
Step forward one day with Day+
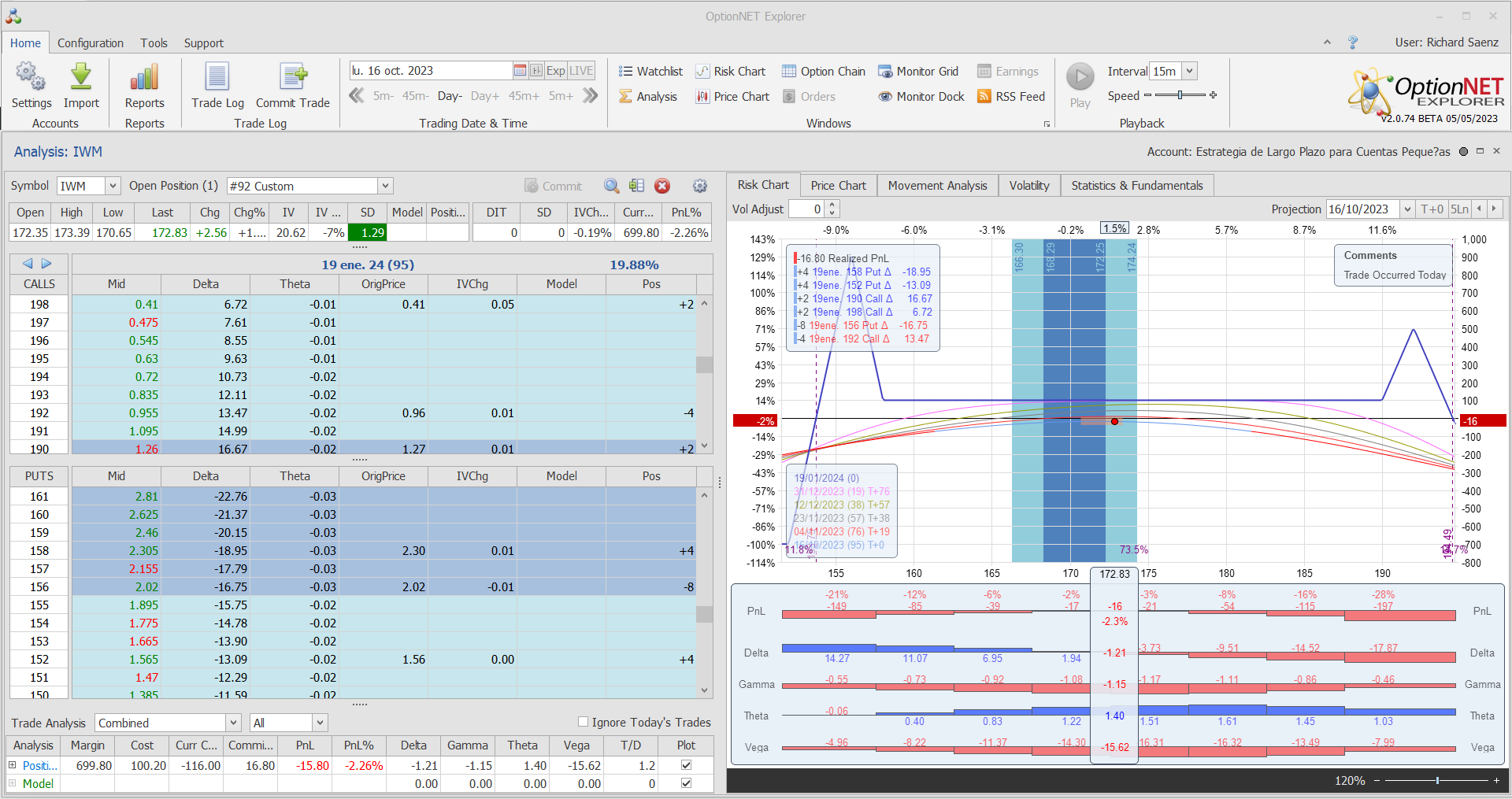[484, 96]
